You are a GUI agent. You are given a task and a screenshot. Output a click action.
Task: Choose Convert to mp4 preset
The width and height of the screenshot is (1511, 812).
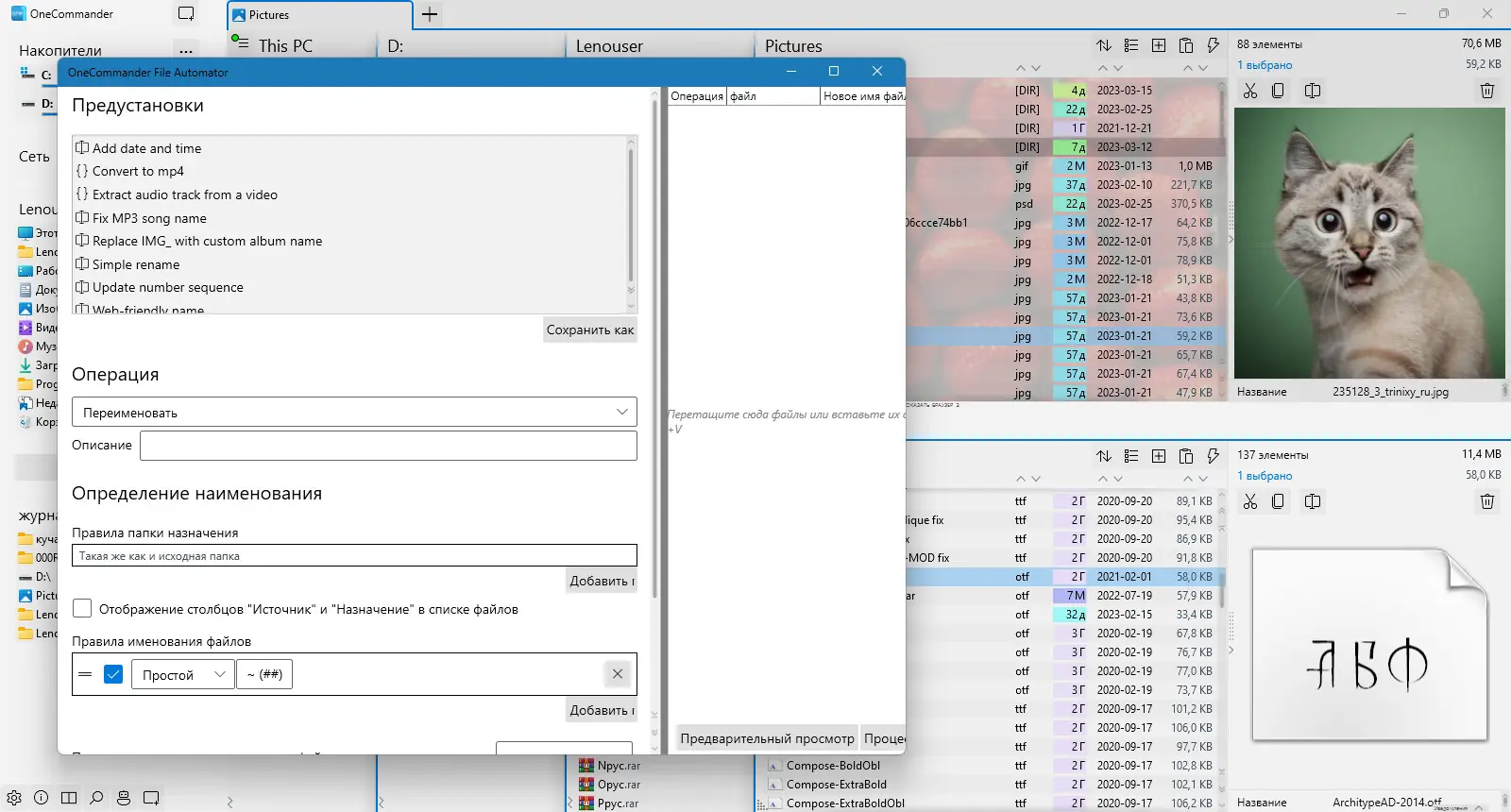pos(138,171)
